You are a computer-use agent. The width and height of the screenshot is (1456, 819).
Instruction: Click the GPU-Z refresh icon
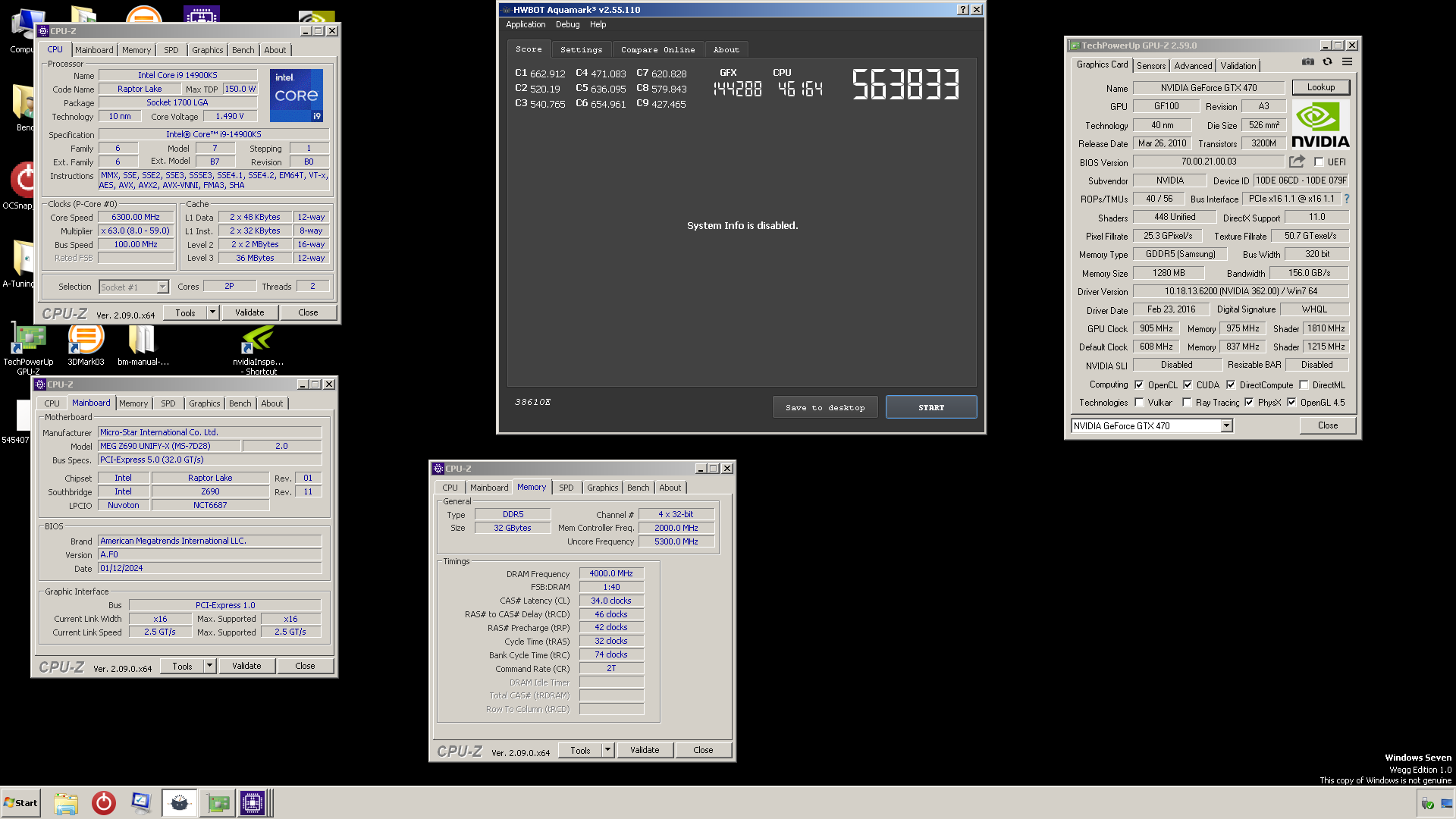click(1327, 62)
